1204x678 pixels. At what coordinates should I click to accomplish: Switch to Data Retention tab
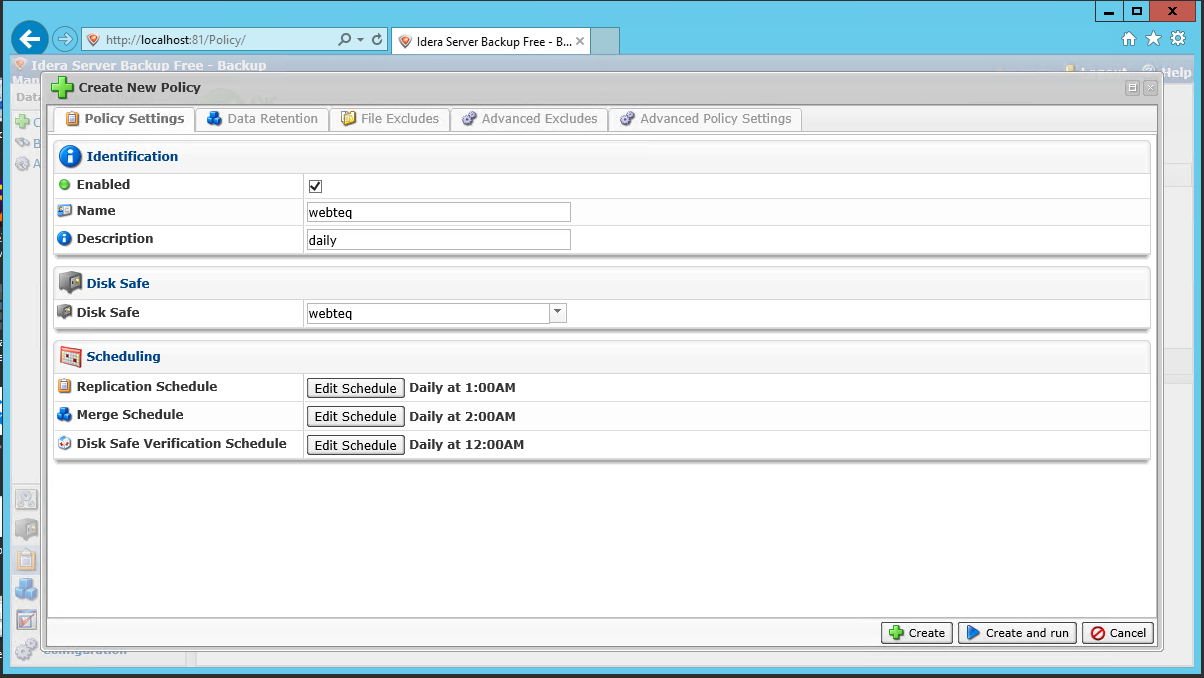click(x=262, y=119)
